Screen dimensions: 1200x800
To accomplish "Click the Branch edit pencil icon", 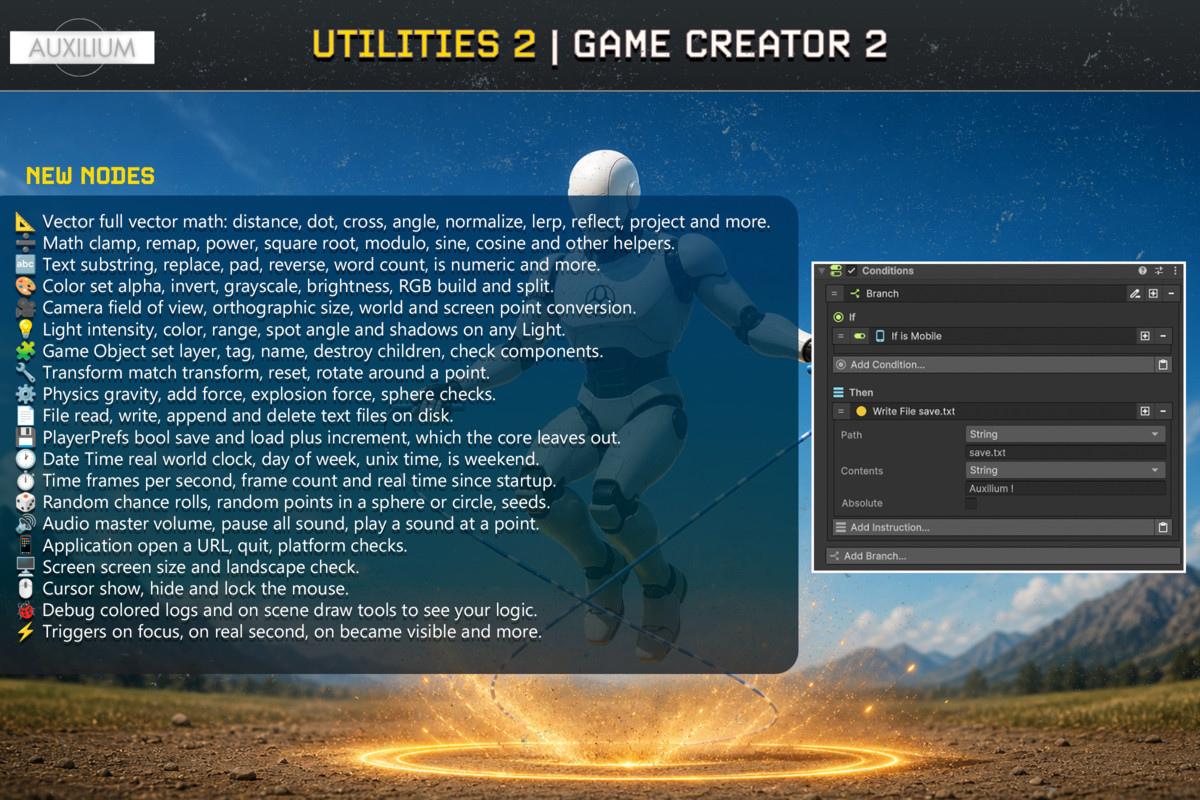I will (1135, 294).
